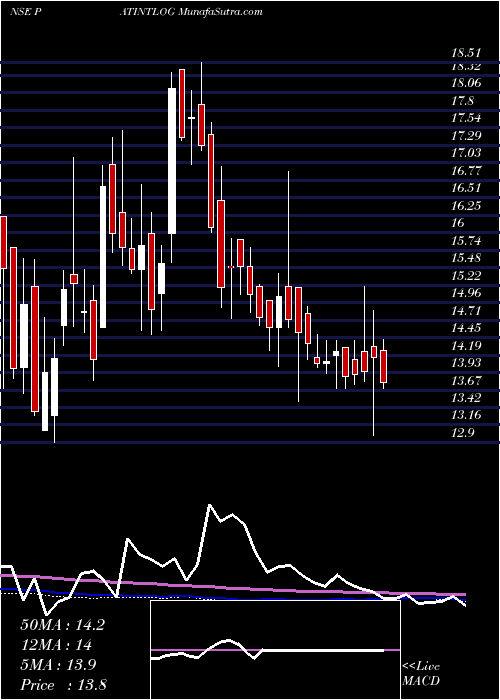The image size is (500, 700).
Task: Select the 16.25 price axis label
Action: click(466, 205)
